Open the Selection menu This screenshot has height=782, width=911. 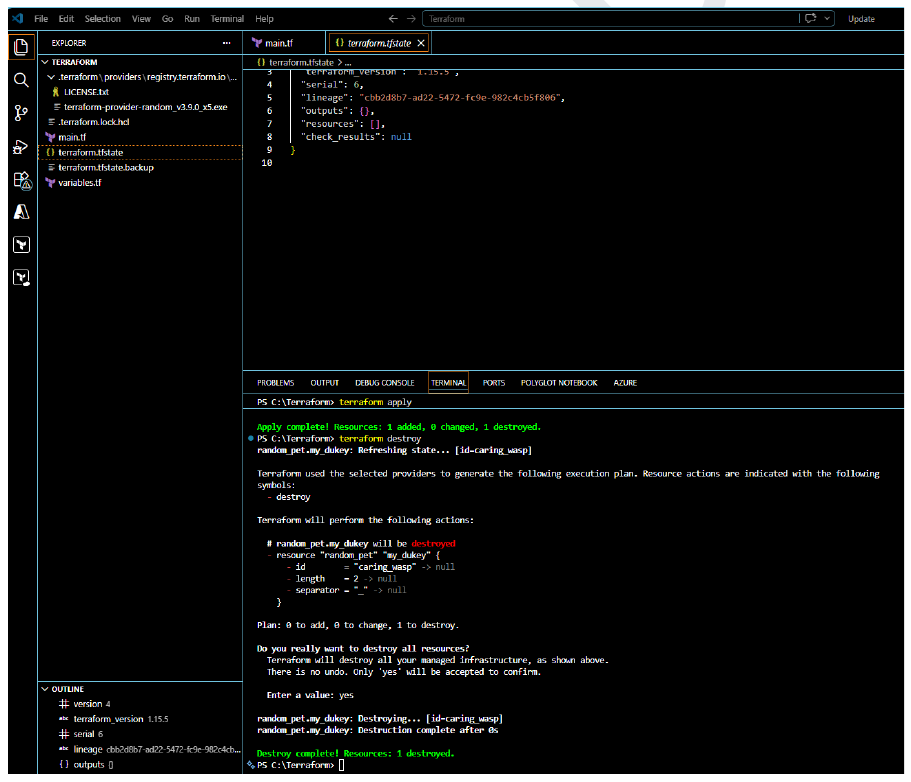pyautogui.click(x=102, y=19)
